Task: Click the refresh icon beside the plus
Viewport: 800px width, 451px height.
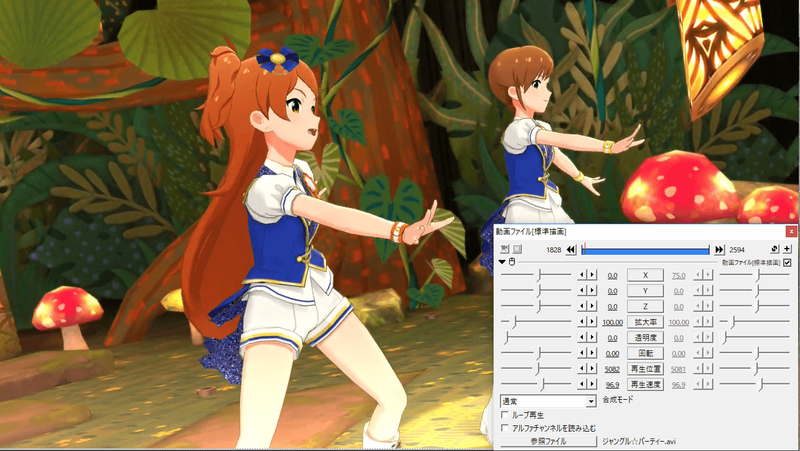Action: point(774,249)
